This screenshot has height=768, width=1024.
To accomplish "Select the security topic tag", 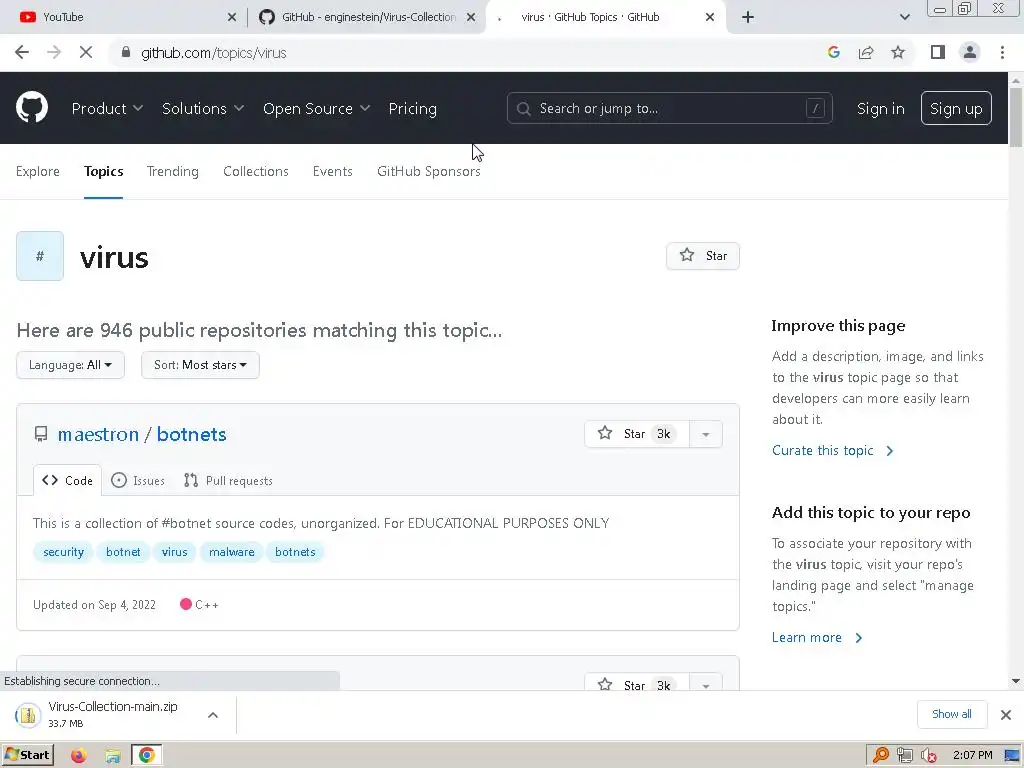I will coord(63,552).
